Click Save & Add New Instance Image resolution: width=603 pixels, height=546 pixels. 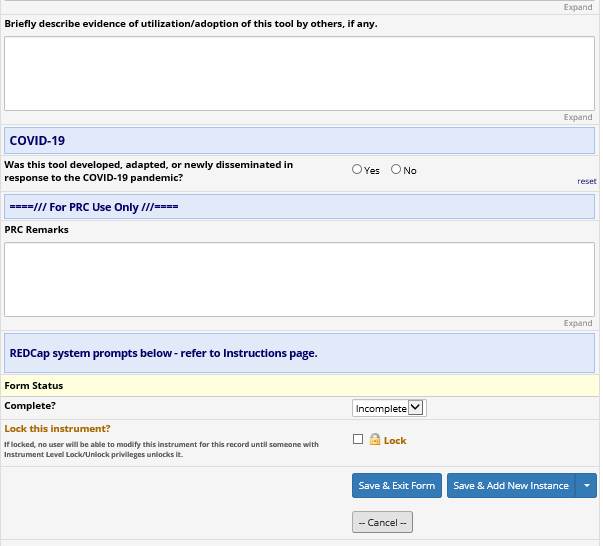pyautogui.click(x=510, y=486)
